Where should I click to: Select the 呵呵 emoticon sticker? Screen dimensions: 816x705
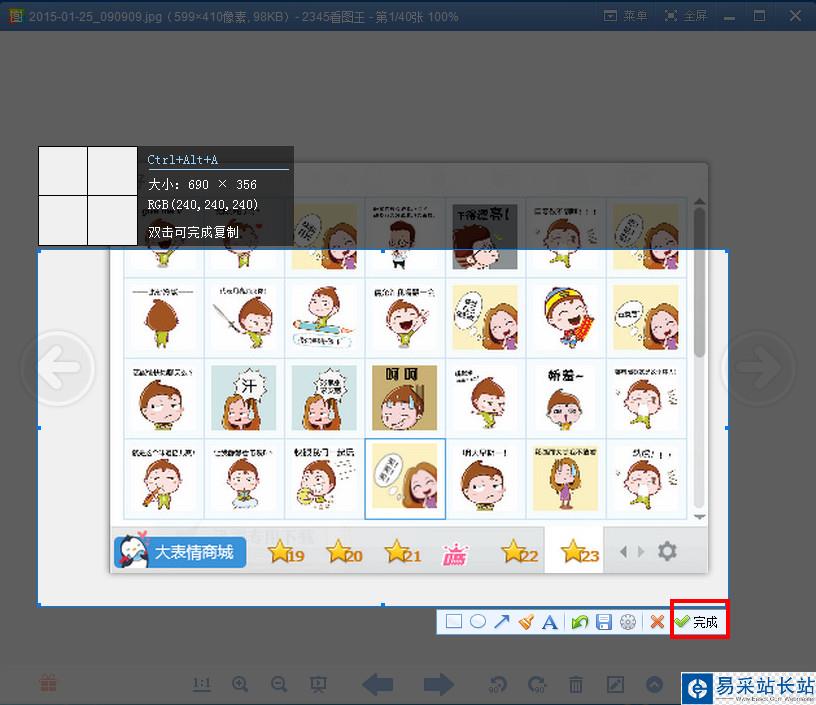tap(404, 398)
